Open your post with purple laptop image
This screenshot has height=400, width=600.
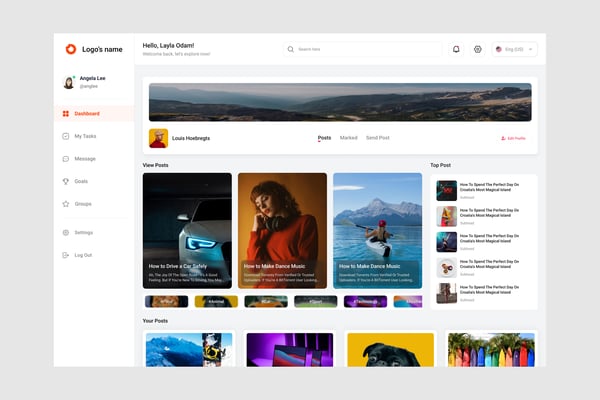pyautogui.click(x=290, y=350)
